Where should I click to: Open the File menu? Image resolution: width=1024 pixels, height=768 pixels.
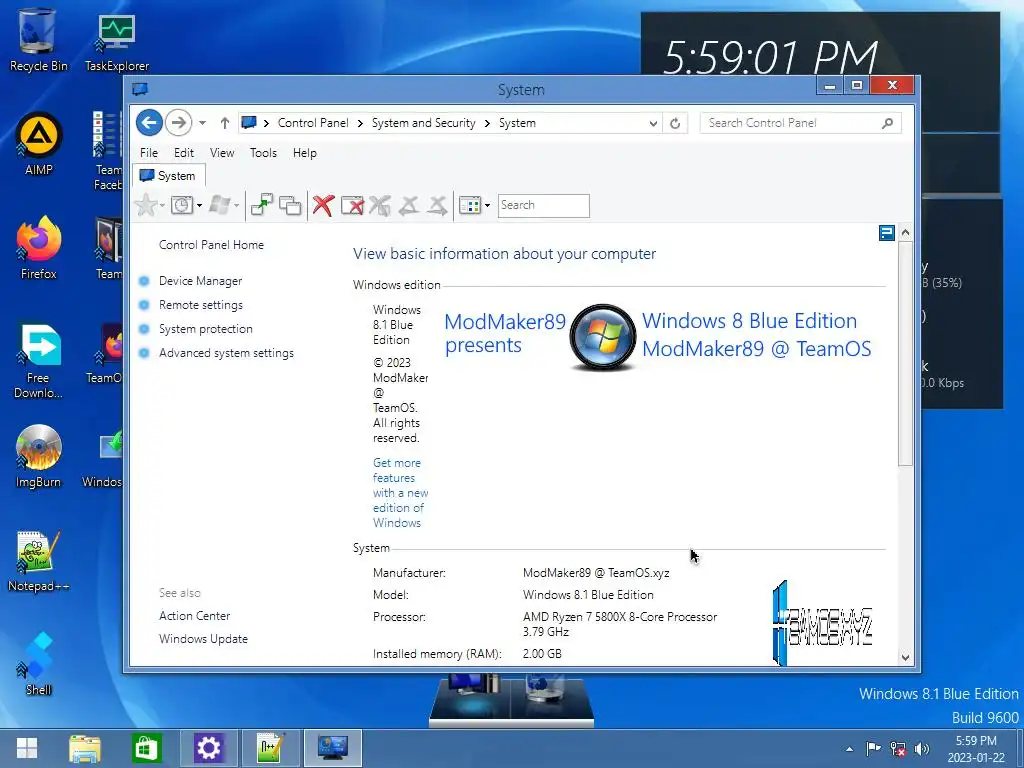coord(149,153)
